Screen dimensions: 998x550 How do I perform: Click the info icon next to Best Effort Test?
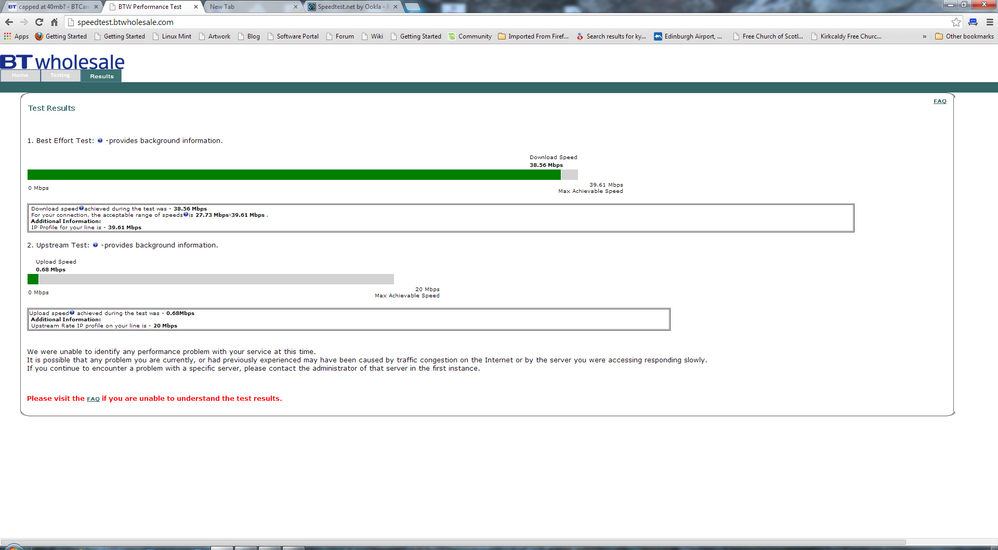coord(100,141)
